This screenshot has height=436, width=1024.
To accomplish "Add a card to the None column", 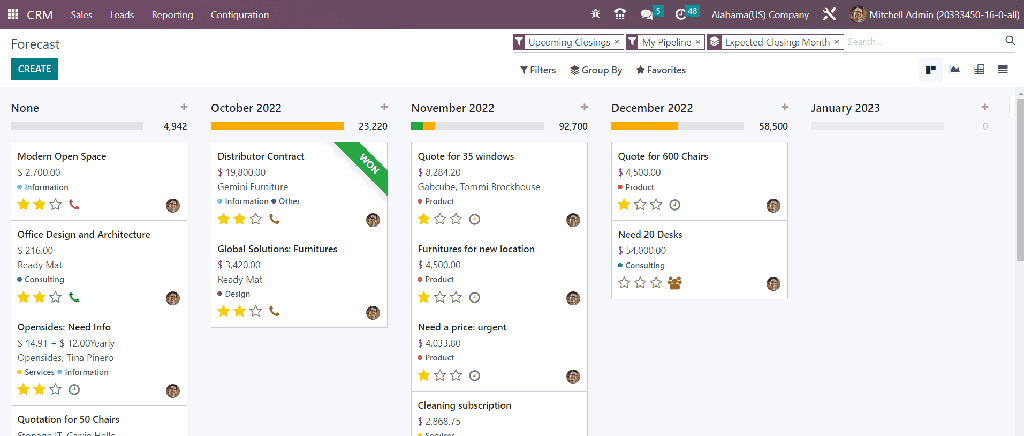I will coord(184,107).
